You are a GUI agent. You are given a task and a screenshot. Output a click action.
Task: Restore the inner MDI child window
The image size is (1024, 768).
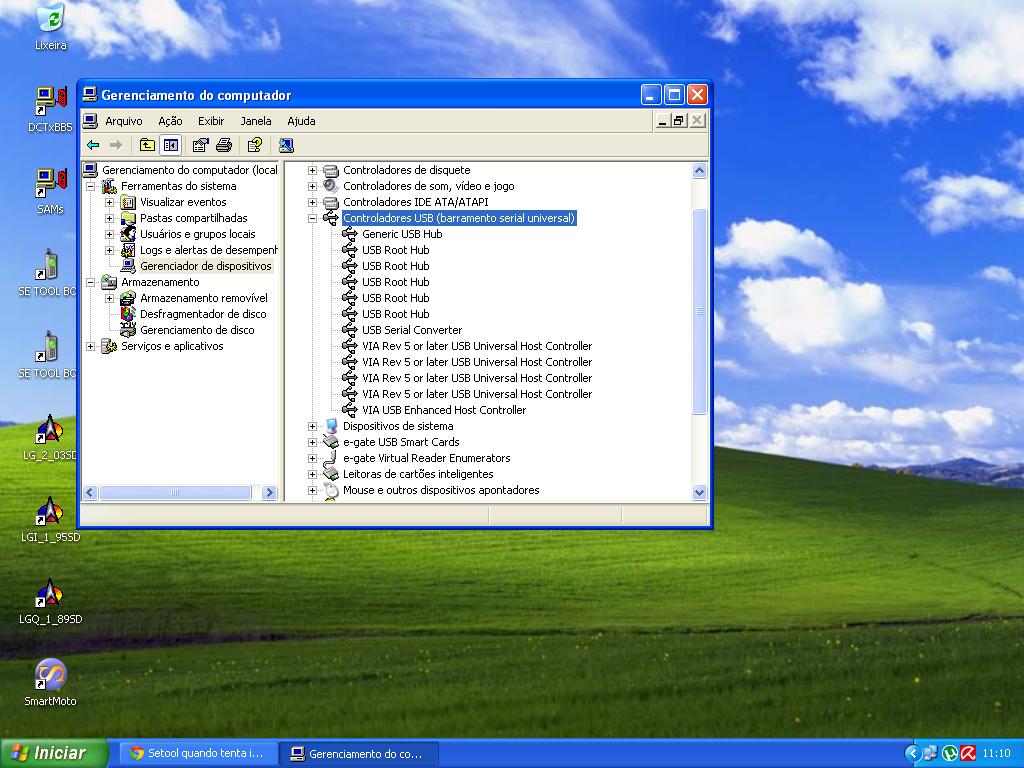[679, 121]
